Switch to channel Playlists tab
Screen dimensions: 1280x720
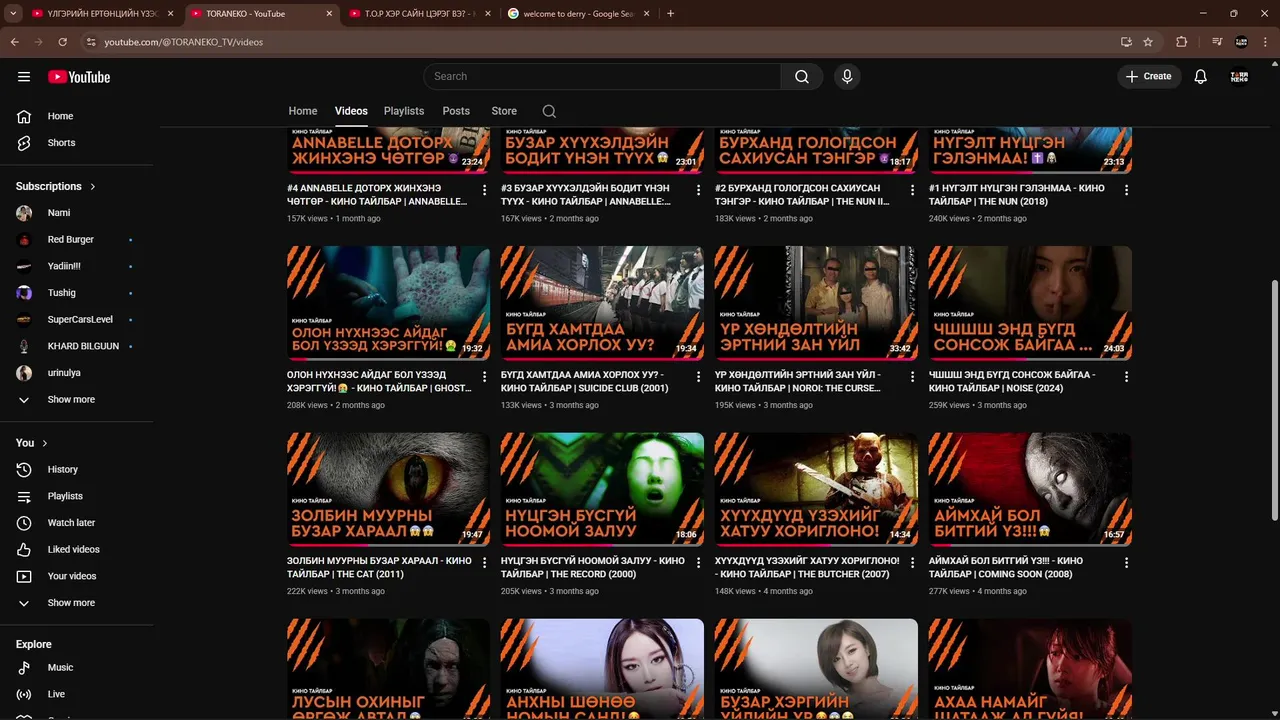click(404, 111)
